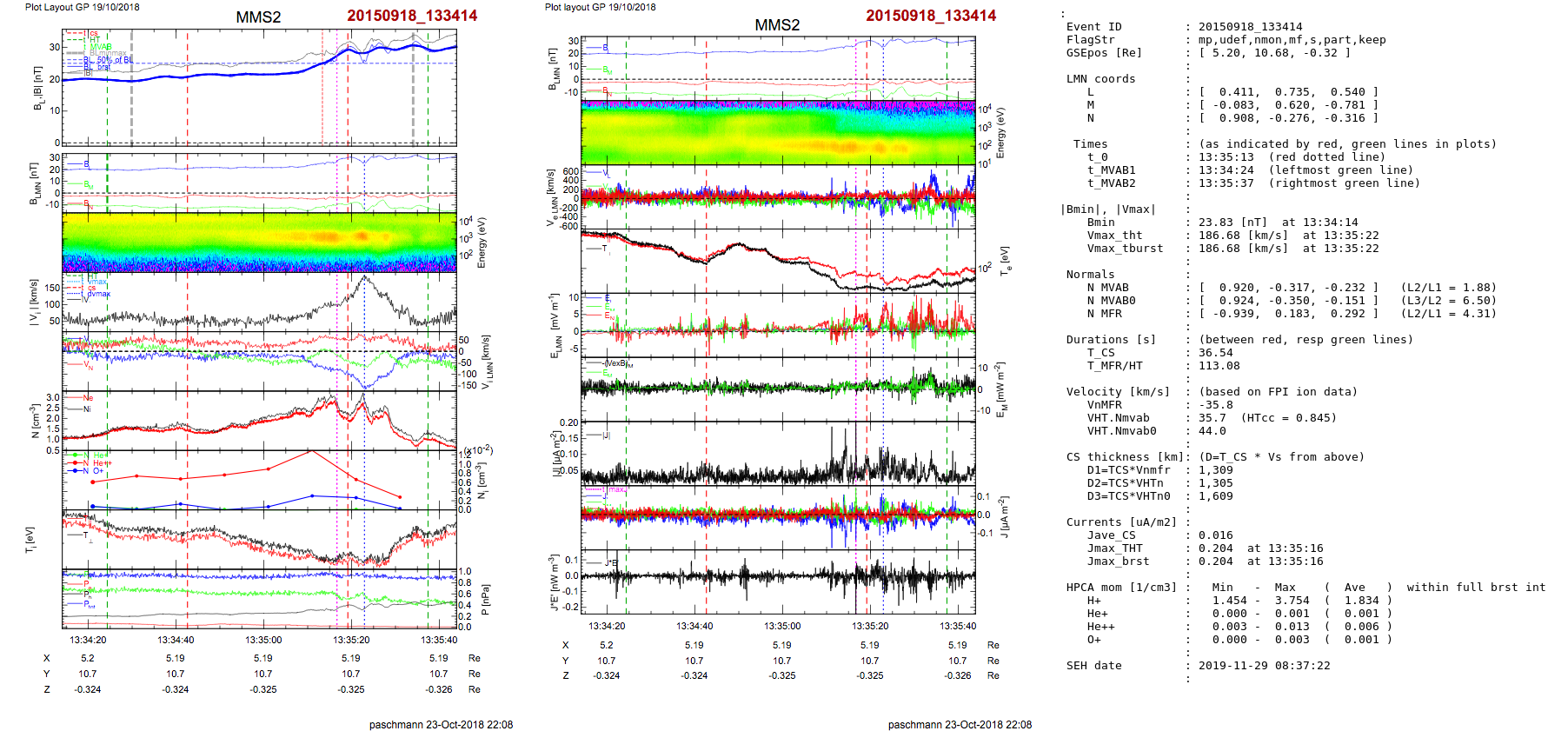The height and width of the screenshot is (731, 1568).
Task: Click the MMS2 title above left plot
Action: 258,17
